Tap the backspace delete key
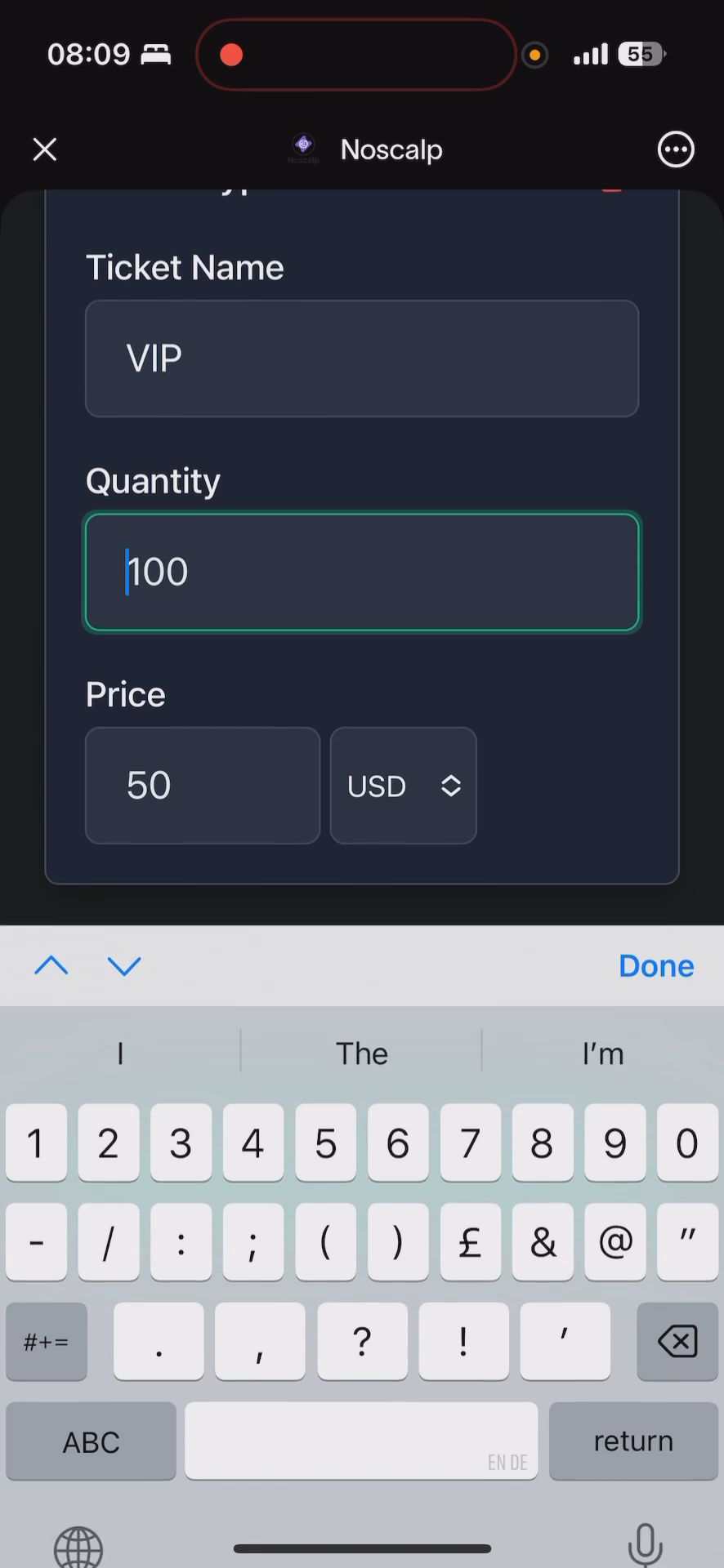Screen dimensions: 724x1568 coord(677,1342)
